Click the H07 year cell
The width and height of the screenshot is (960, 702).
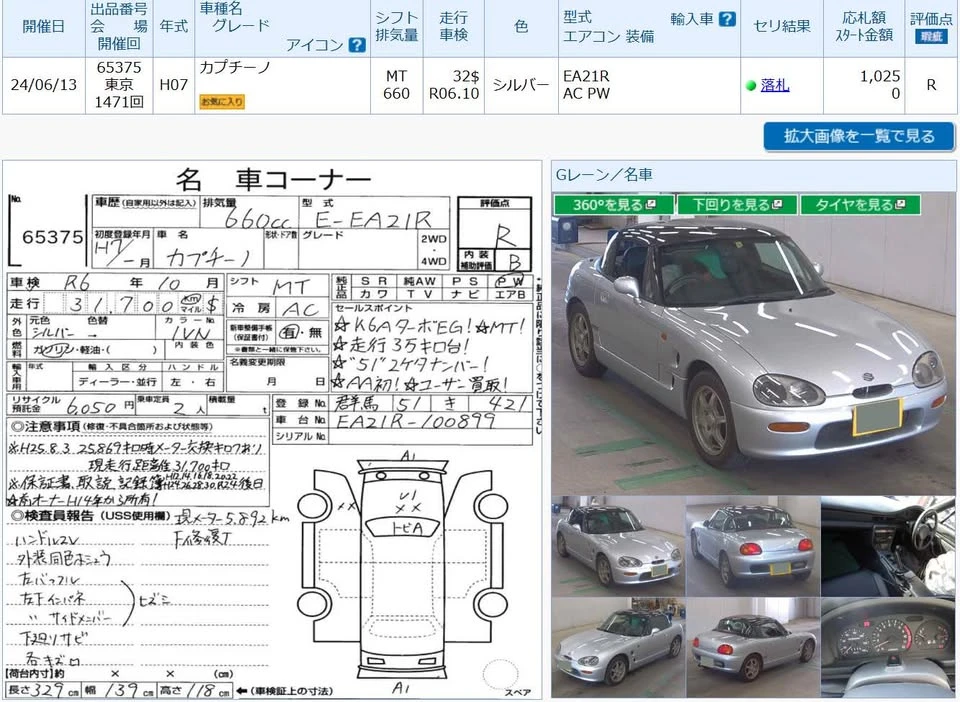point(174,85)
